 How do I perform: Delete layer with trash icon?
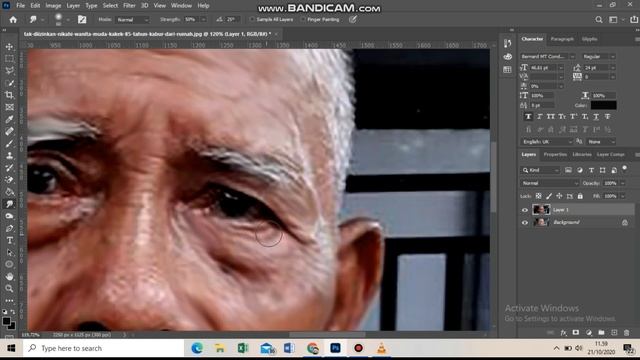pos(627,333)
